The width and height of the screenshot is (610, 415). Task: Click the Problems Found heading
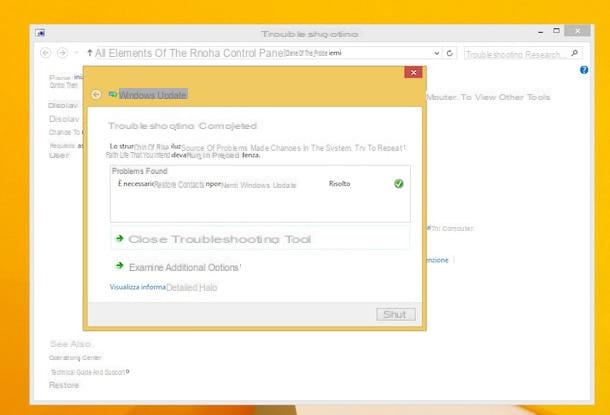point(140,171)
